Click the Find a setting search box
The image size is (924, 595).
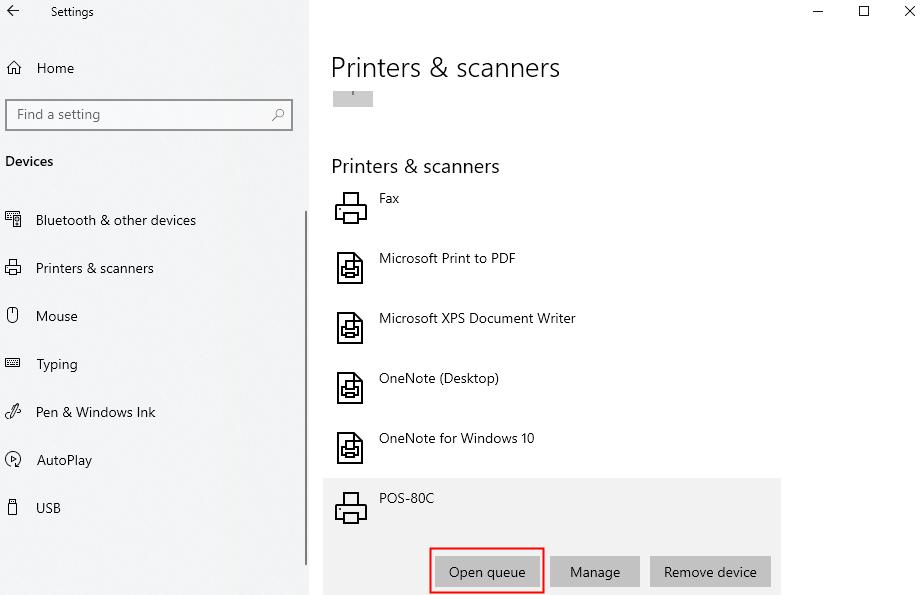pos(140,115)
